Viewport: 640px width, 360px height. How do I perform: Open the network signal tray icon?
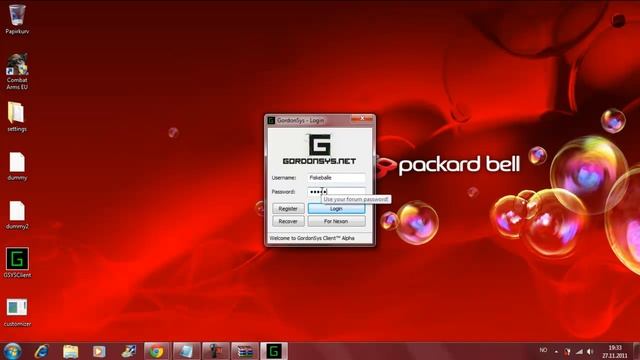[579, 351]
